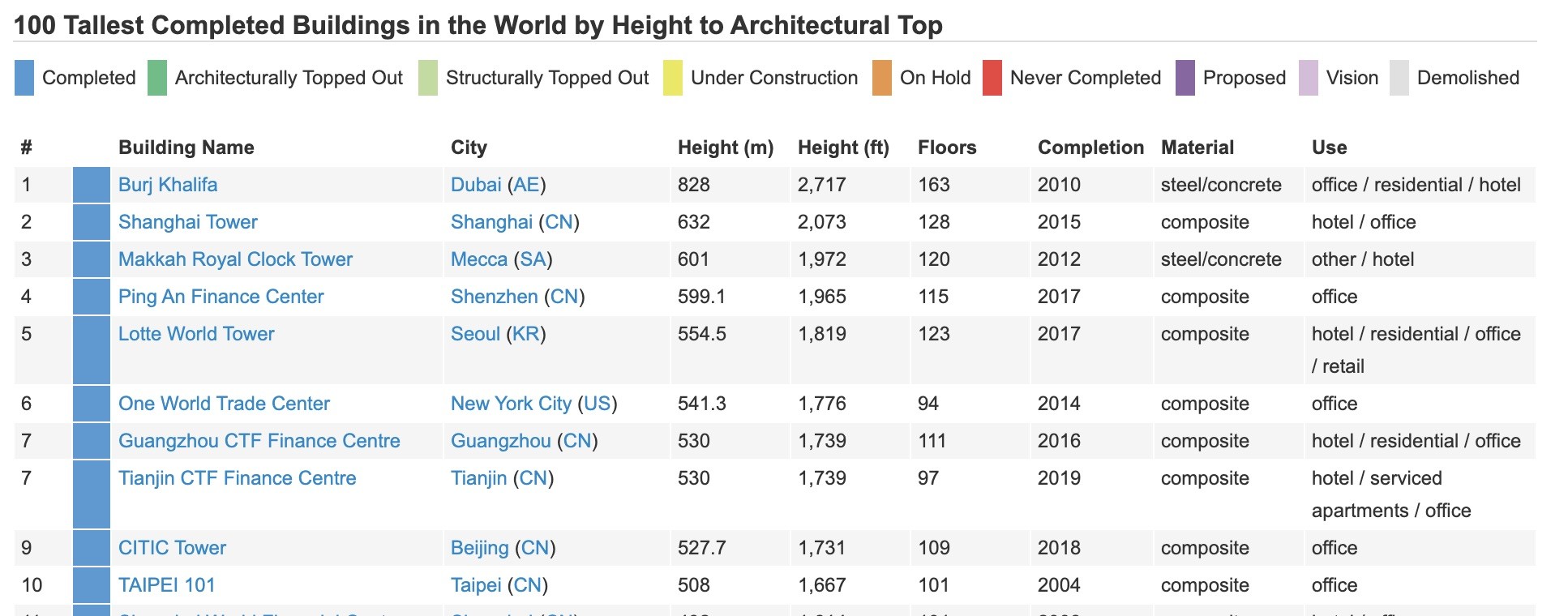Select the 828 height value for Burj Khalifa
The width and height of the screenshot is (1568, 616).
pyautogui.click(x=694, y=185)
